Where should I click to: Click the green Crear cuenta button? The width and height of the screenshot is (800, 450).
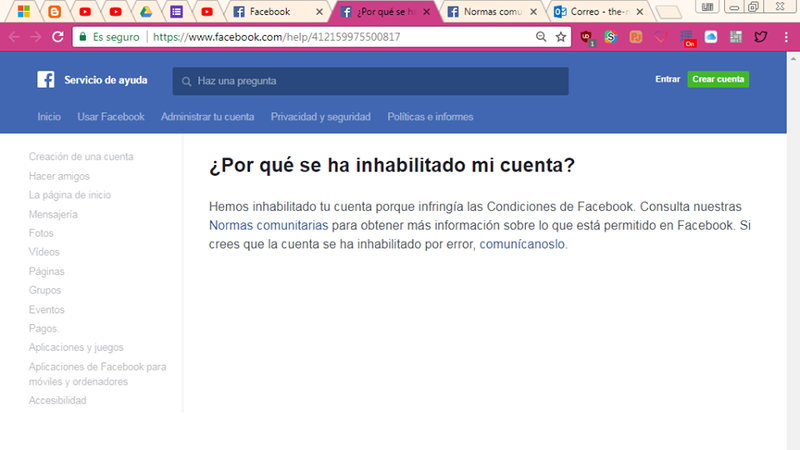point(718,79)
